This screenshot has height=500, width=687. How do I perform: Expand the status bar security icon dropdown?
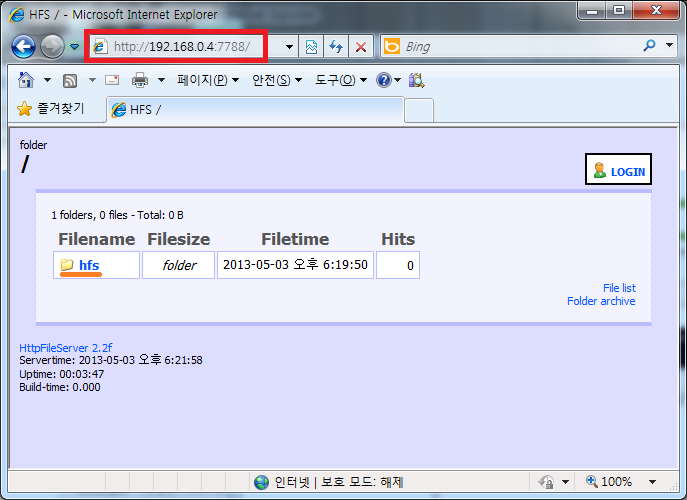(565, 482)
